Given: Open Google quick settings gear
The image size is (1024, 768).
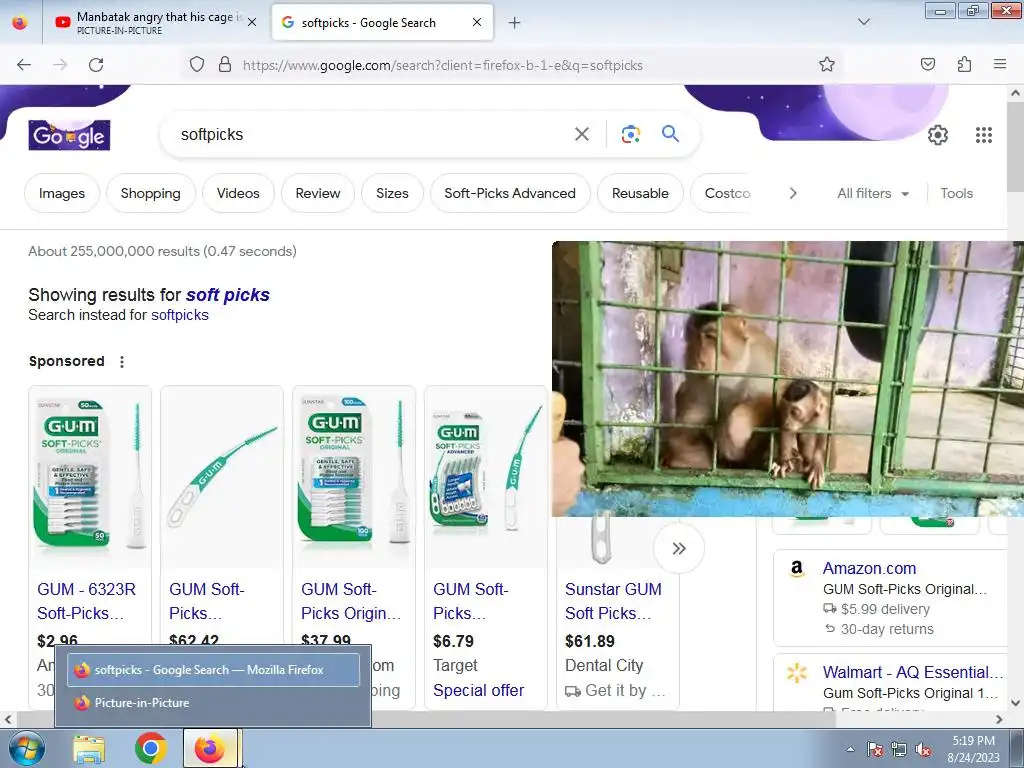Looking at the screenshot, I should click(x=938, y=135).
